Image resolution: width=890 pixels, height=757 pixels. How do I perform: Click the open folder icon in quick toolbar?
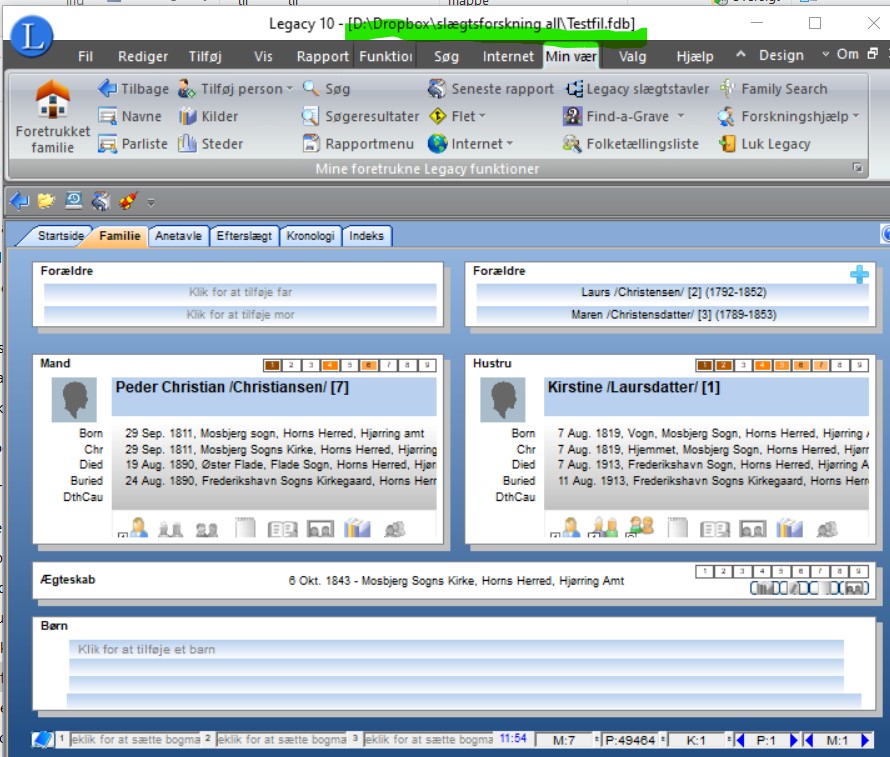46,201
